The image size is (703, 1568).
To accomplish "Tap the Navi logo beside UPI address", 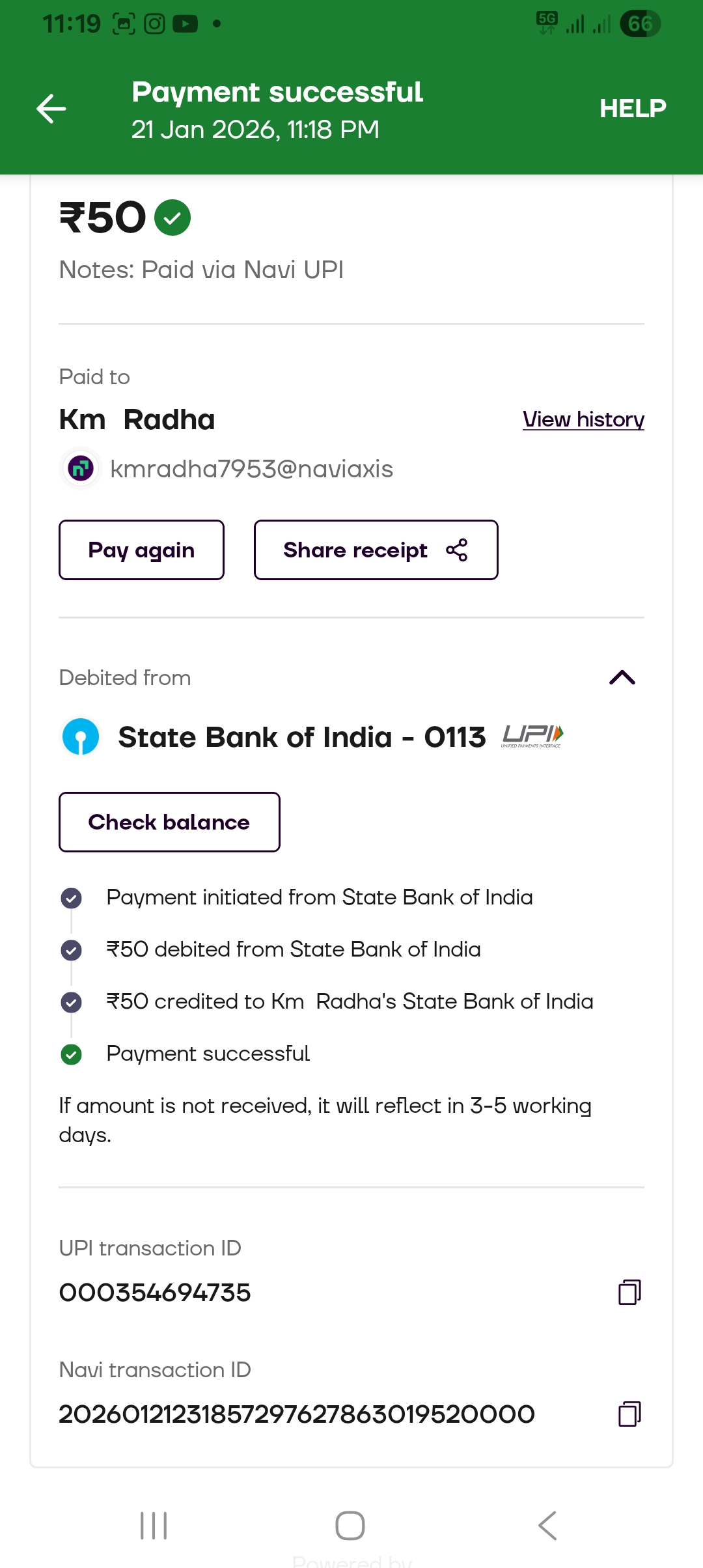I will [81, 468].
